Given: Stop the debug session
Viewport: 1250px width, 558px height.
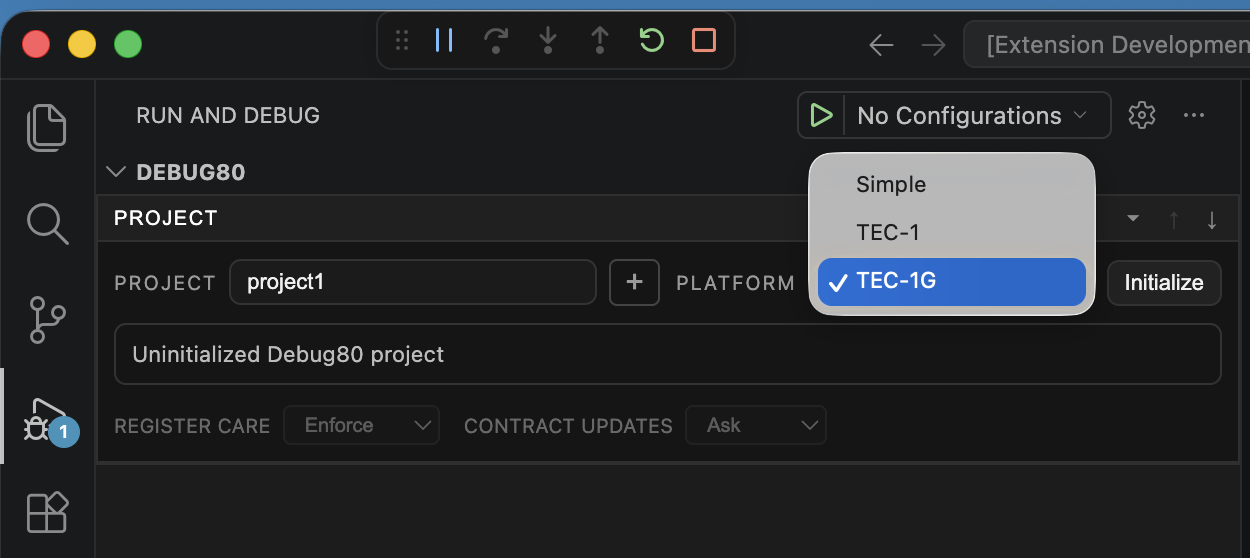Looking at the screenshot, I should pyautogui.click(x=704, y=40).
